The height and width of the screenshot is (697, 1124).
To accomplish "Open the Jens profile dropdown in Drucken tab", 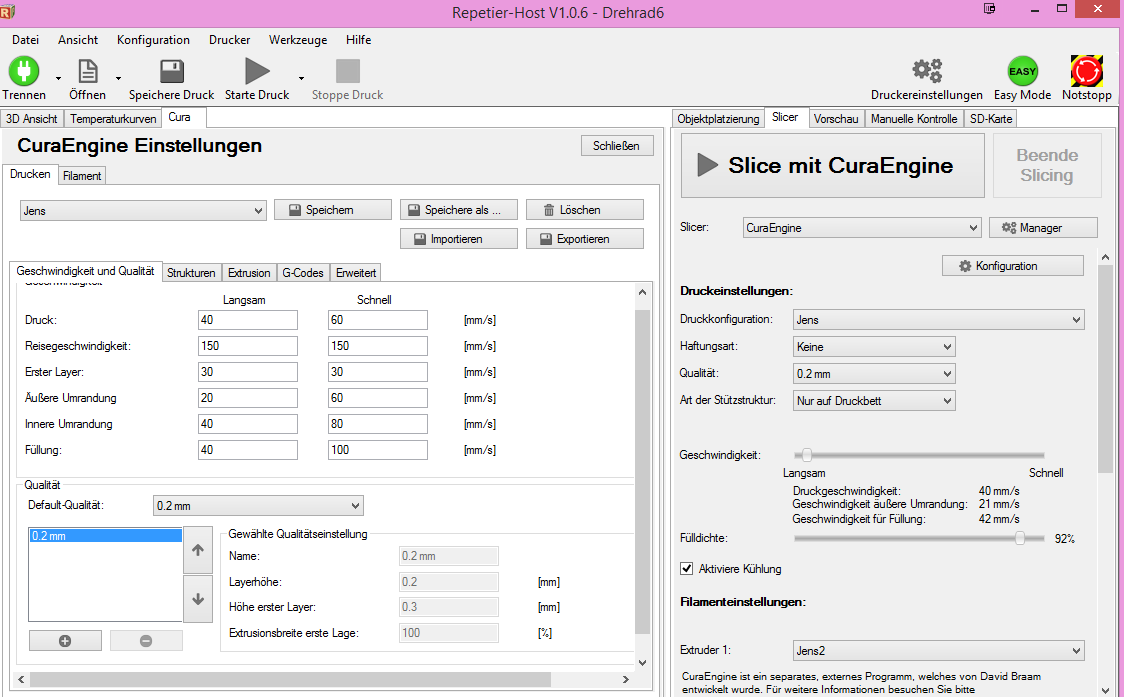I will click(x=143, y=211).
